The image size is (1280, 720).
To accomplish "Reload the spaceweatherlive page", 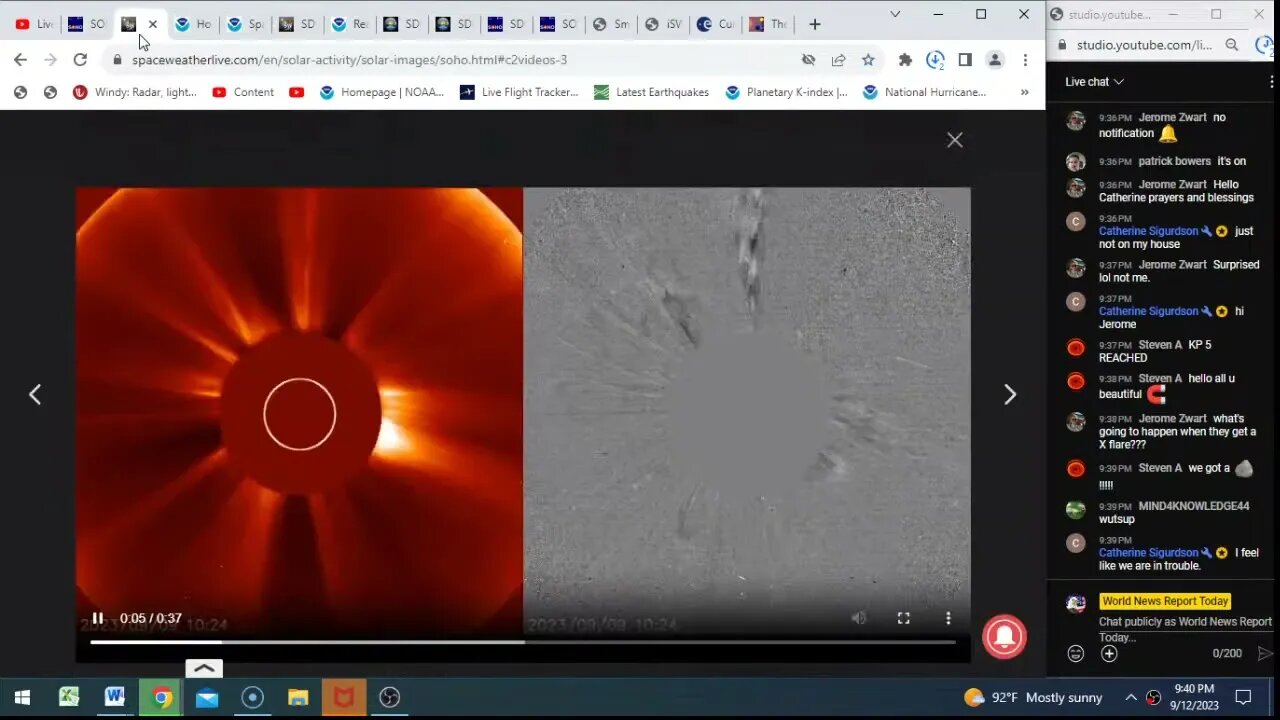I will click(x=80, y=60).
